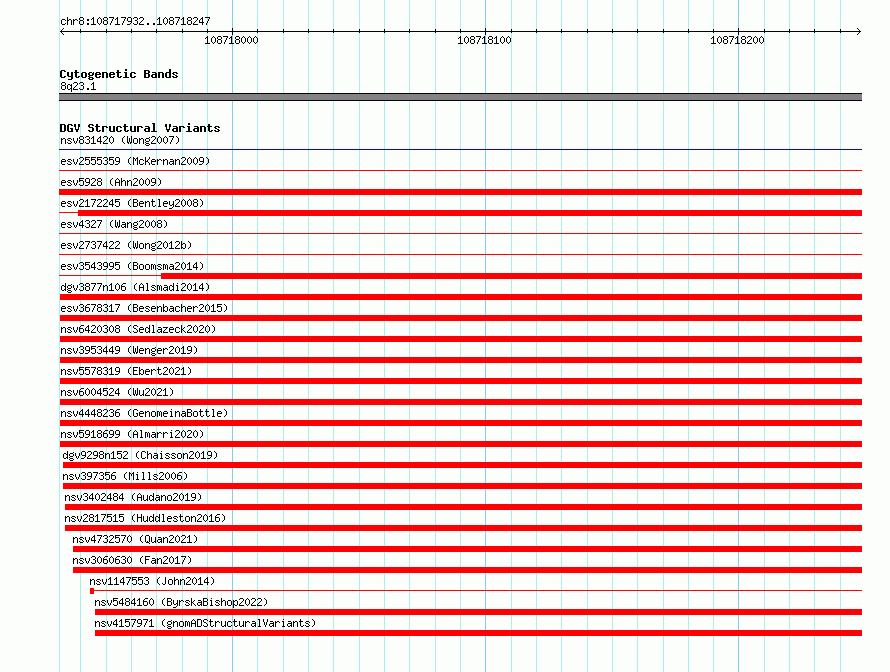Click ruler label 108718200
This screenshot has height=672, width=890.
(737, 40)
